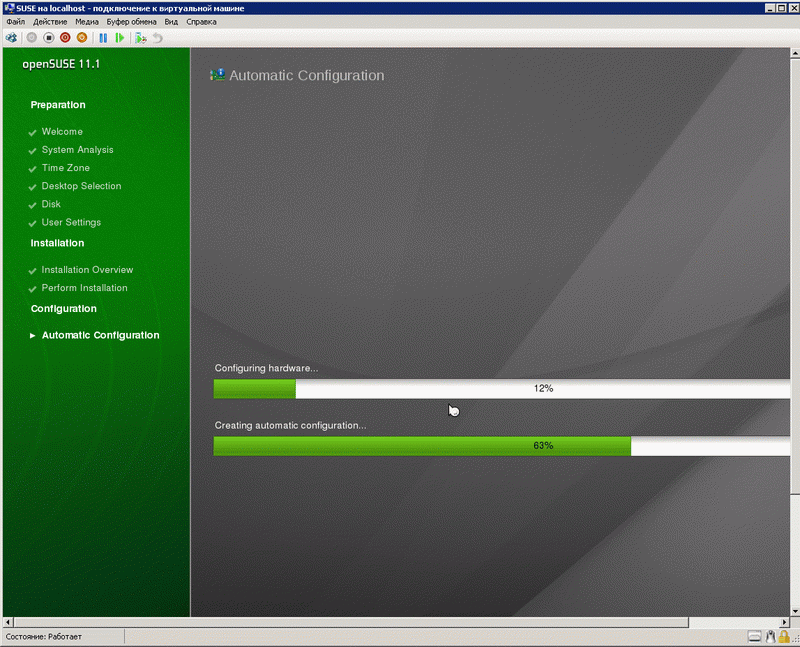Select the Time Zone step

tap(65, 168)
